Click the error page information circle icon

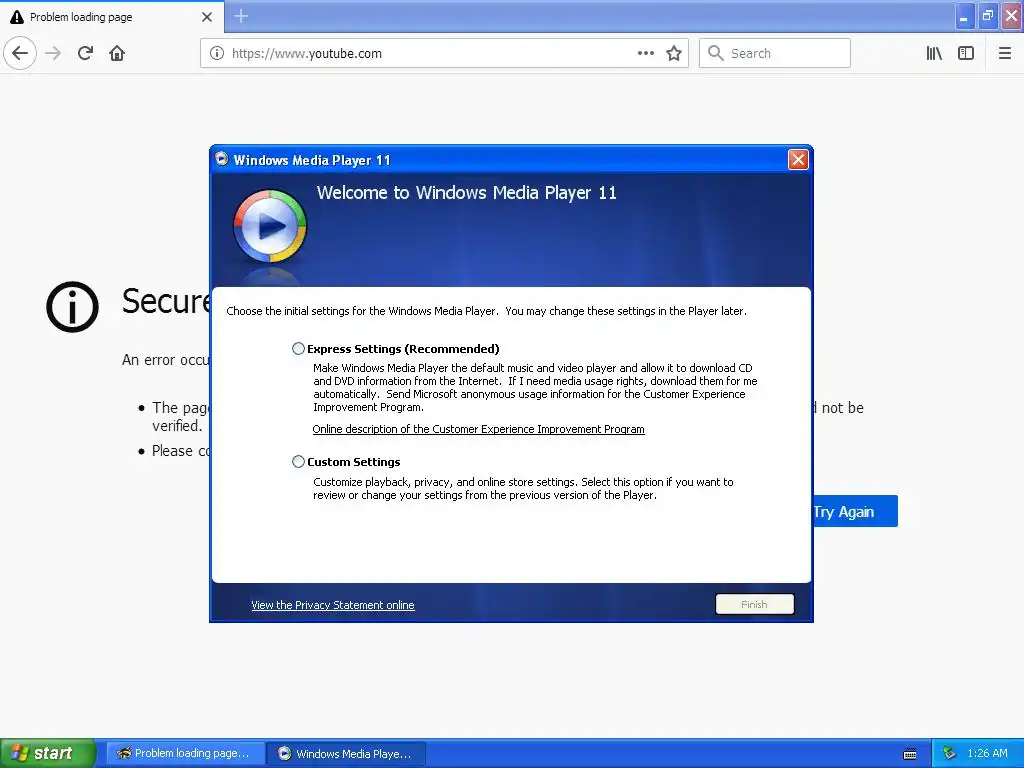click(72, 307)
